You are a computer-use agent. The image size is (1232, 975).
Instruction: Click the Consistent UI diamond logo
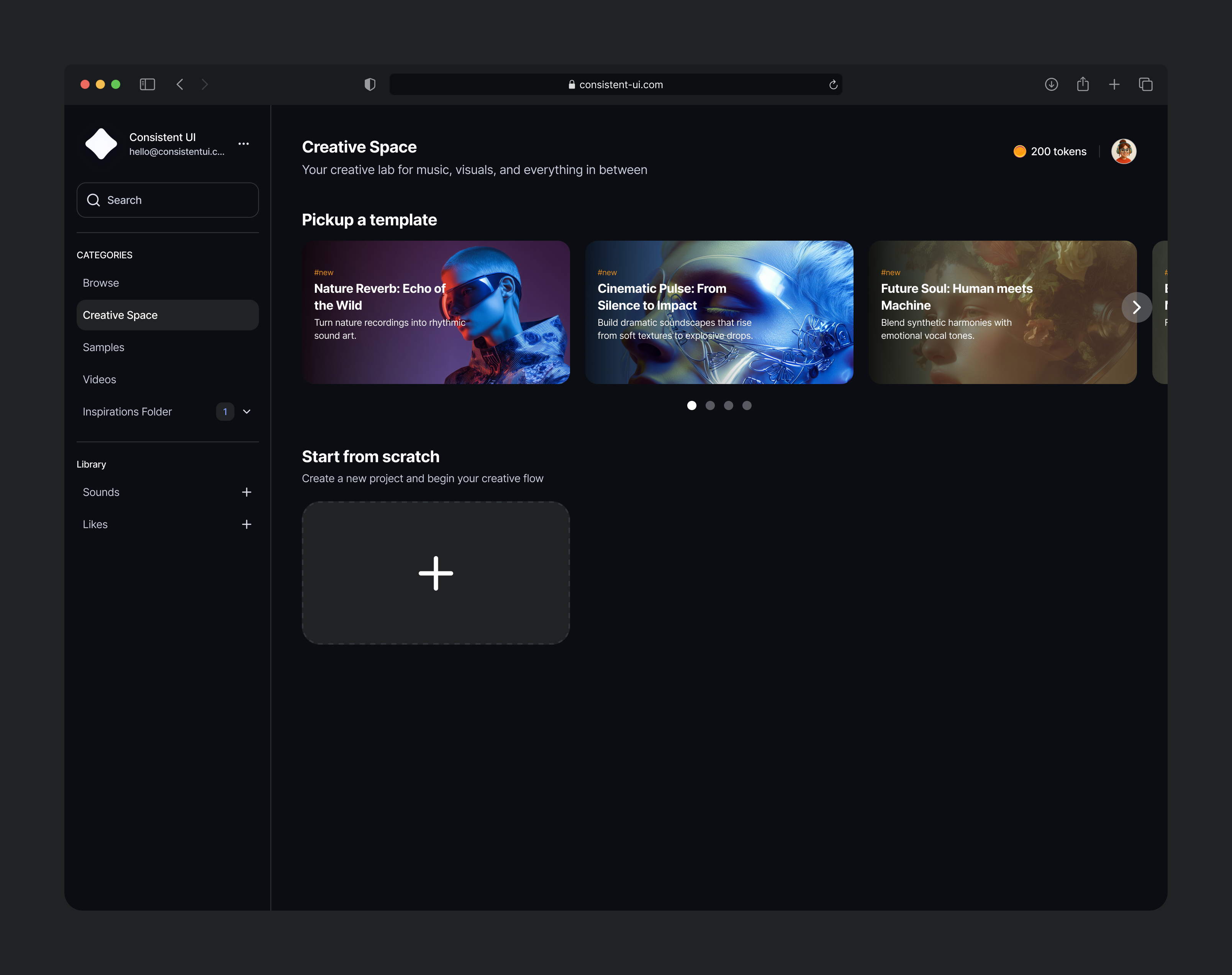(101, 144)
